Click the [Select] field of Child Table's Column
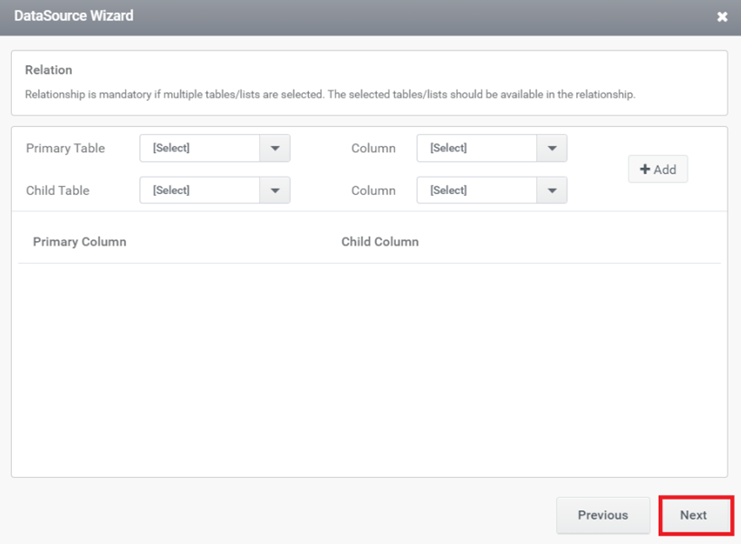741x544 pixels. coord(477,190)
